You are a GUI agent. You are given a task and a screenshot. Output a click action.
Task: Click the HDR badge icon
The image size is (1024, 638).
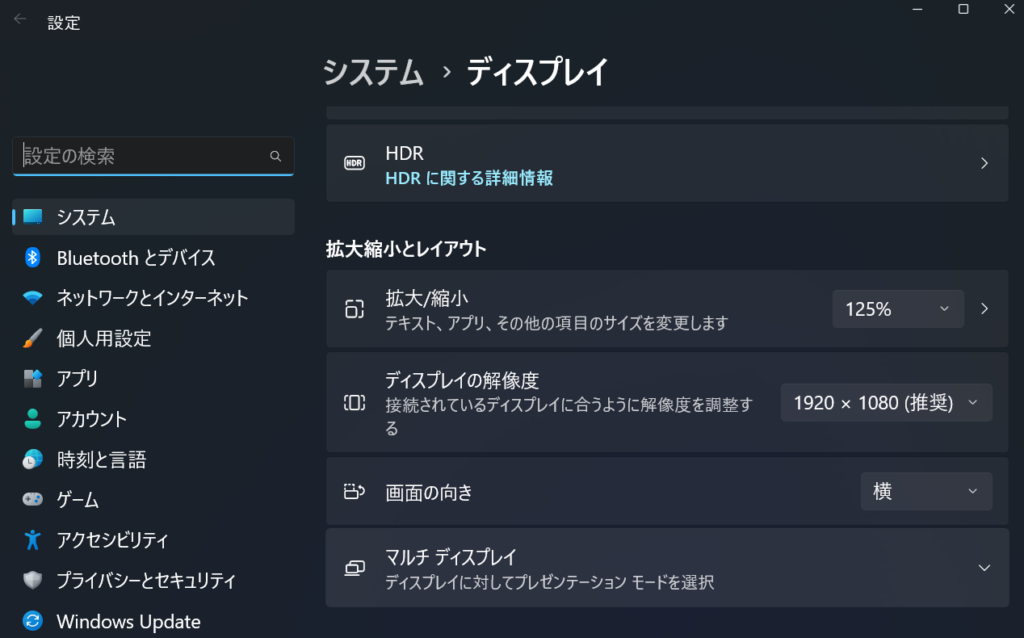(355, 163)
